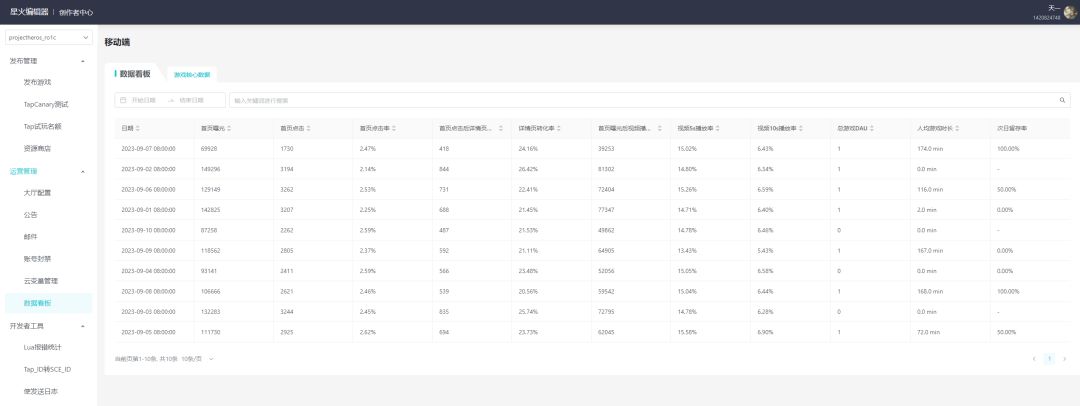Screen dimensions: 1080x406
Task: Click the 174.0 min playtime cell
Action: [929, 148]
